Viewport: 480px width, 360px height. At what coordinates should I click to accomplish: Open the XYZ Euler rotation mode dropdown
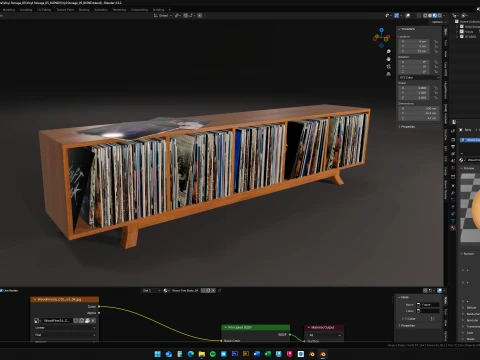[419, 77]
